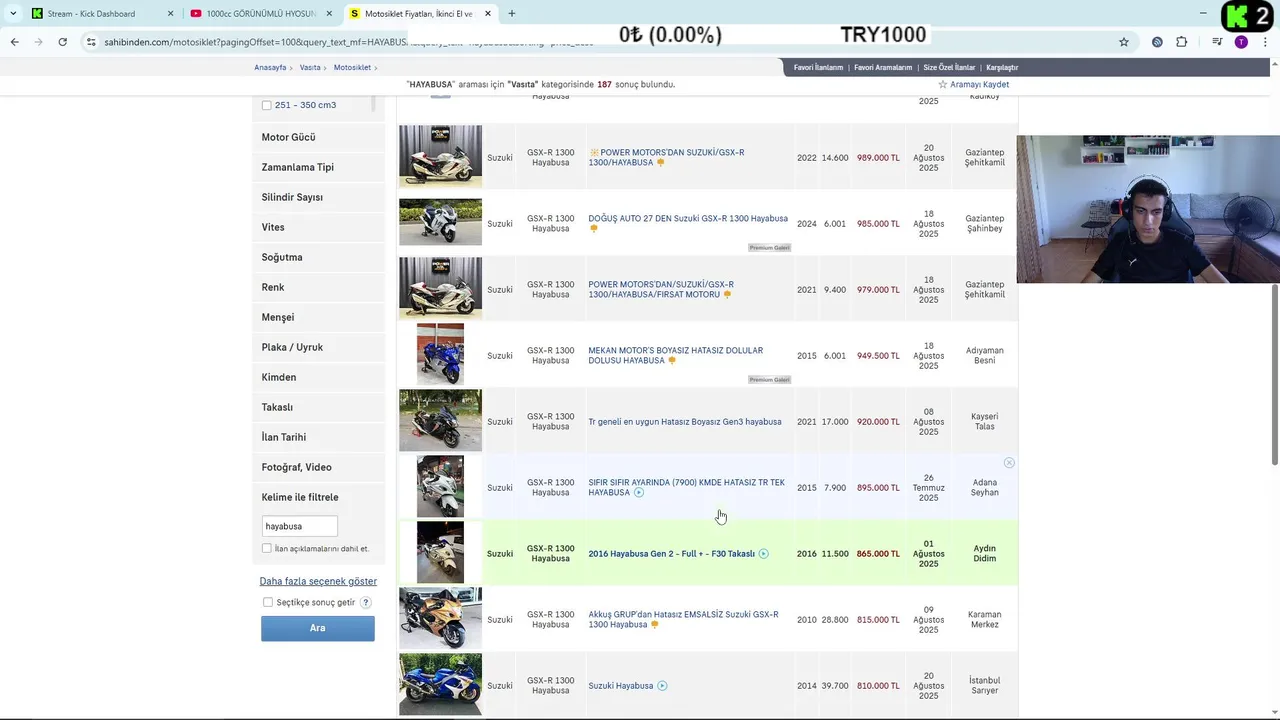Open the Suzuki Hayabusa 2014 listing
1280x720 pixels.
click(620, 685)
